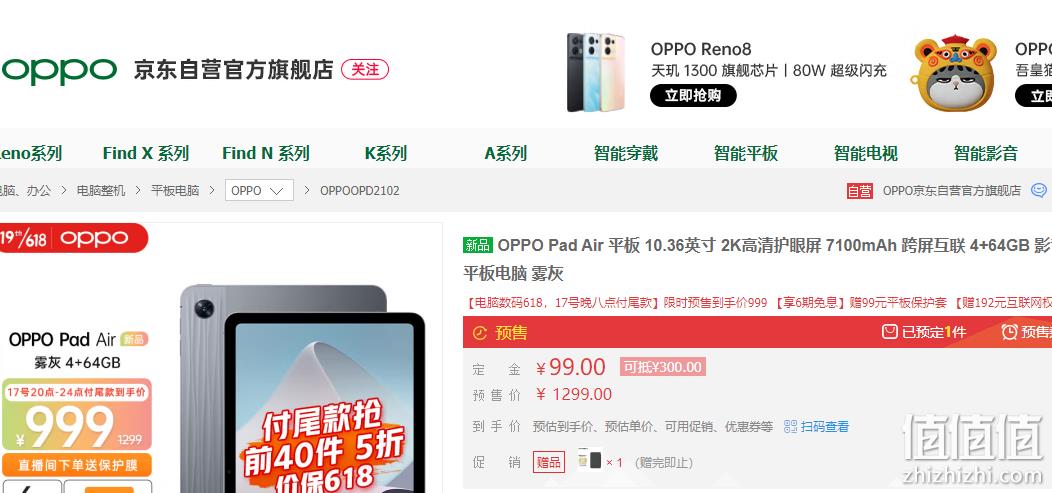Viewport: 1052px width, 493px height.
Task: Follow the store with the 关注 button
Action: pyautogui.click(x=365, y=70)
